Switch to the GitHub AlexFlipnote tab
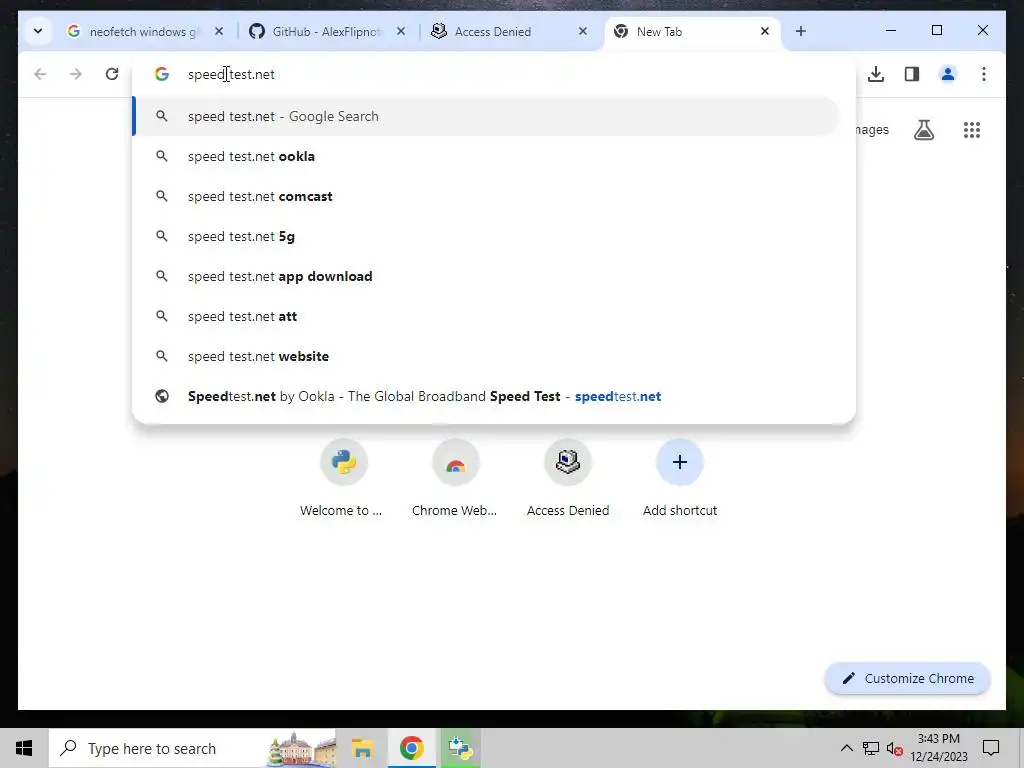This screenshot has height=768, width=1024. [x=327, y=31]
